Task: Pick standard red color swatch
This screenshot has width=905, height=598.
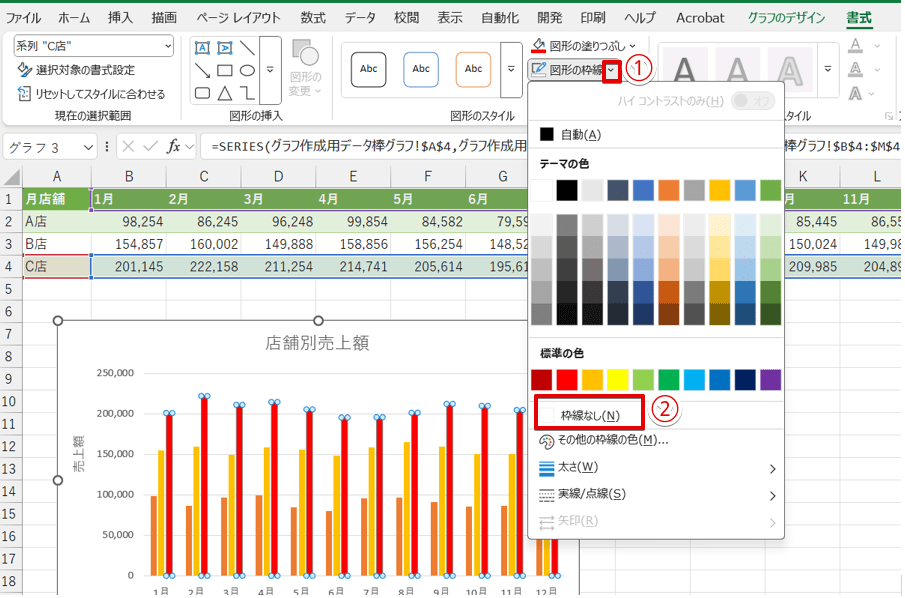Action: [x=567, y=380]
